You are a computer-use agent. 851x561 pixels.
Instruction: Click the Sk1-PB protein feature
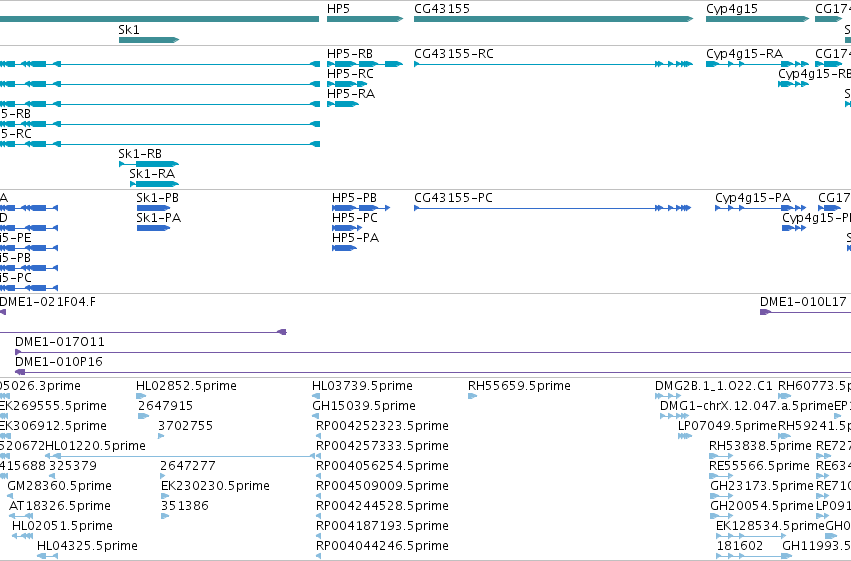coord(154,208)
